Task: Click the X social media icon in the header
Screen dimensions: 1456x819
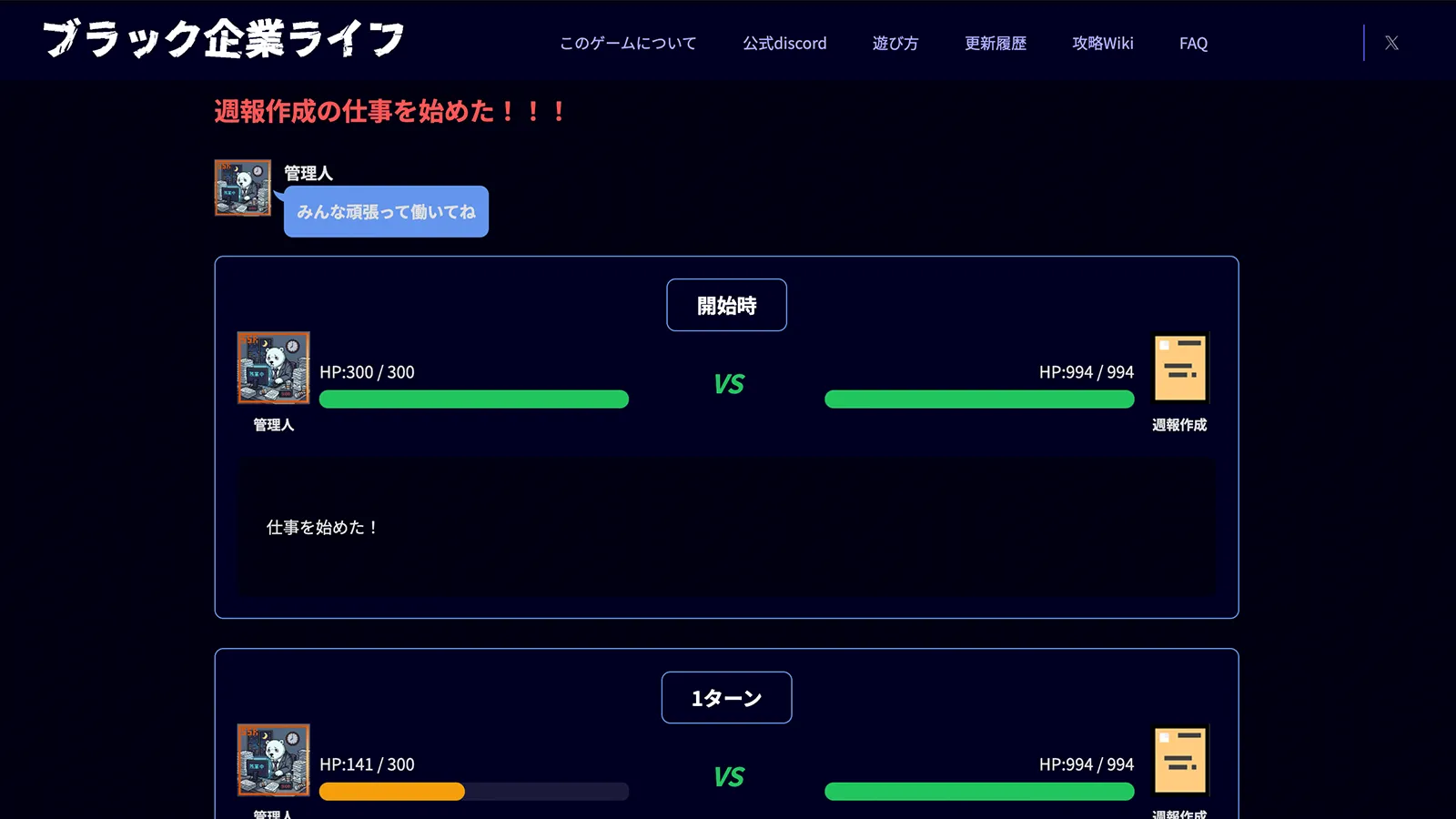Action: (1391, 42)
